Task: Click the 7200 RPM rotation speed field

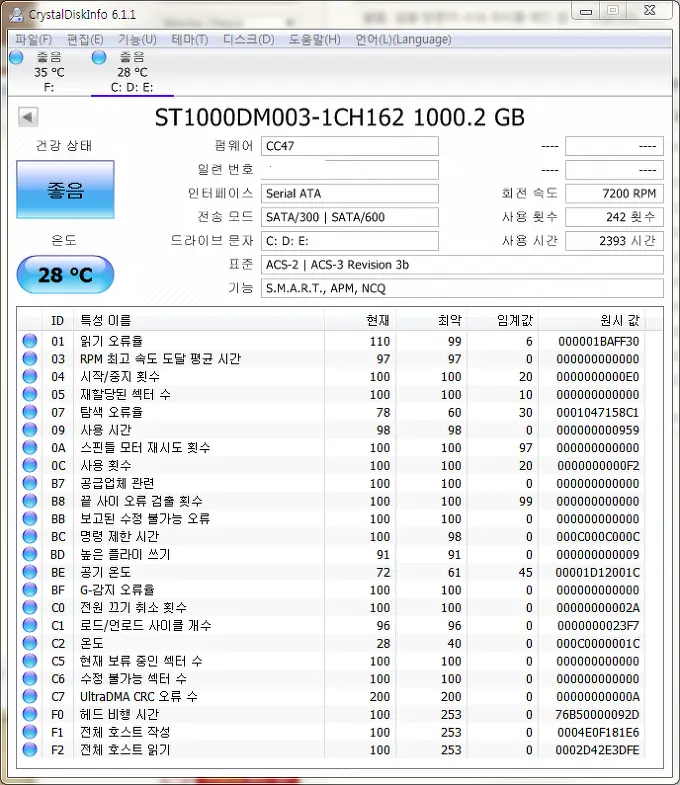Action: pos(614,193)
